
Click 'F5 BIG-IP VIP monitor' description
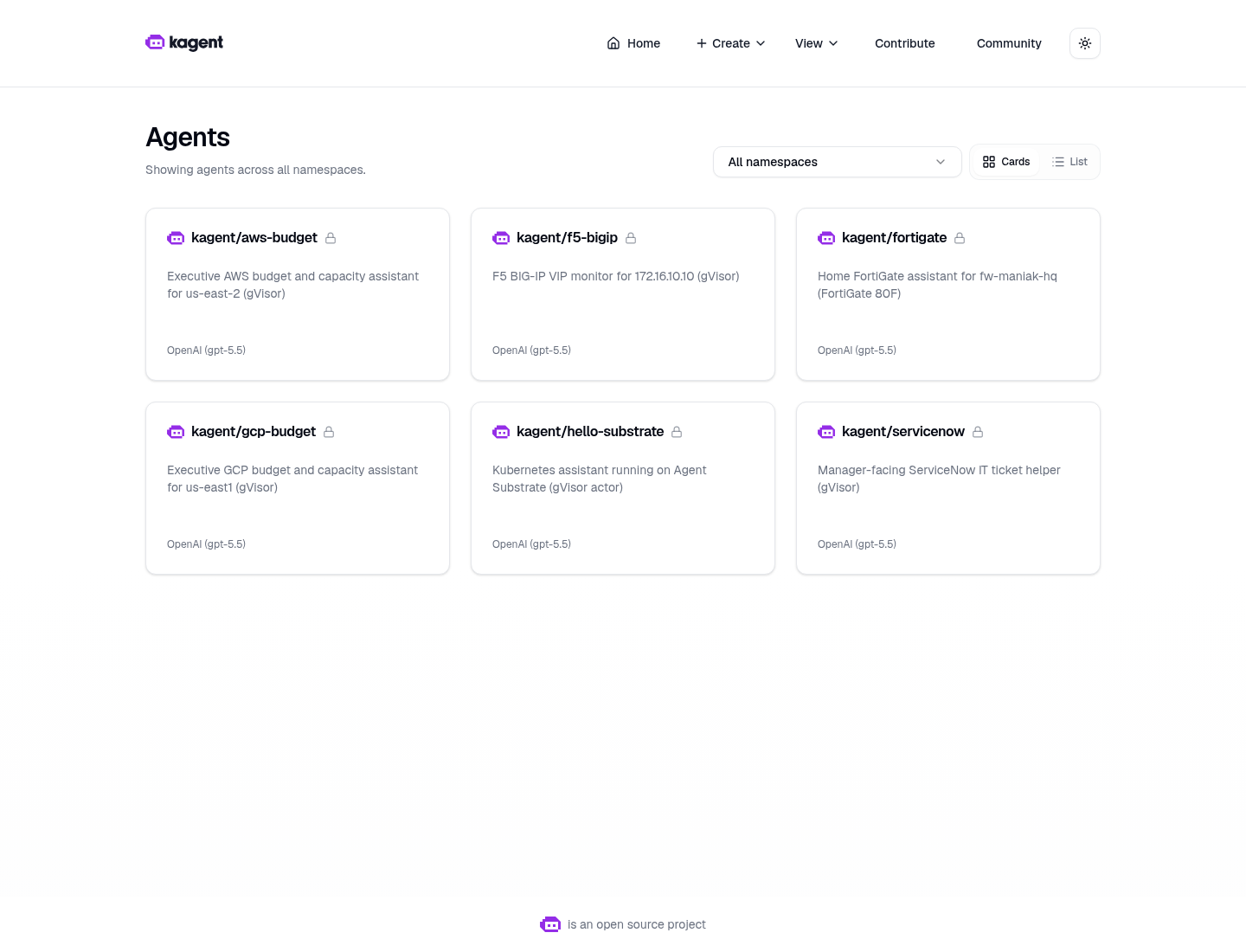coord(616,276)
